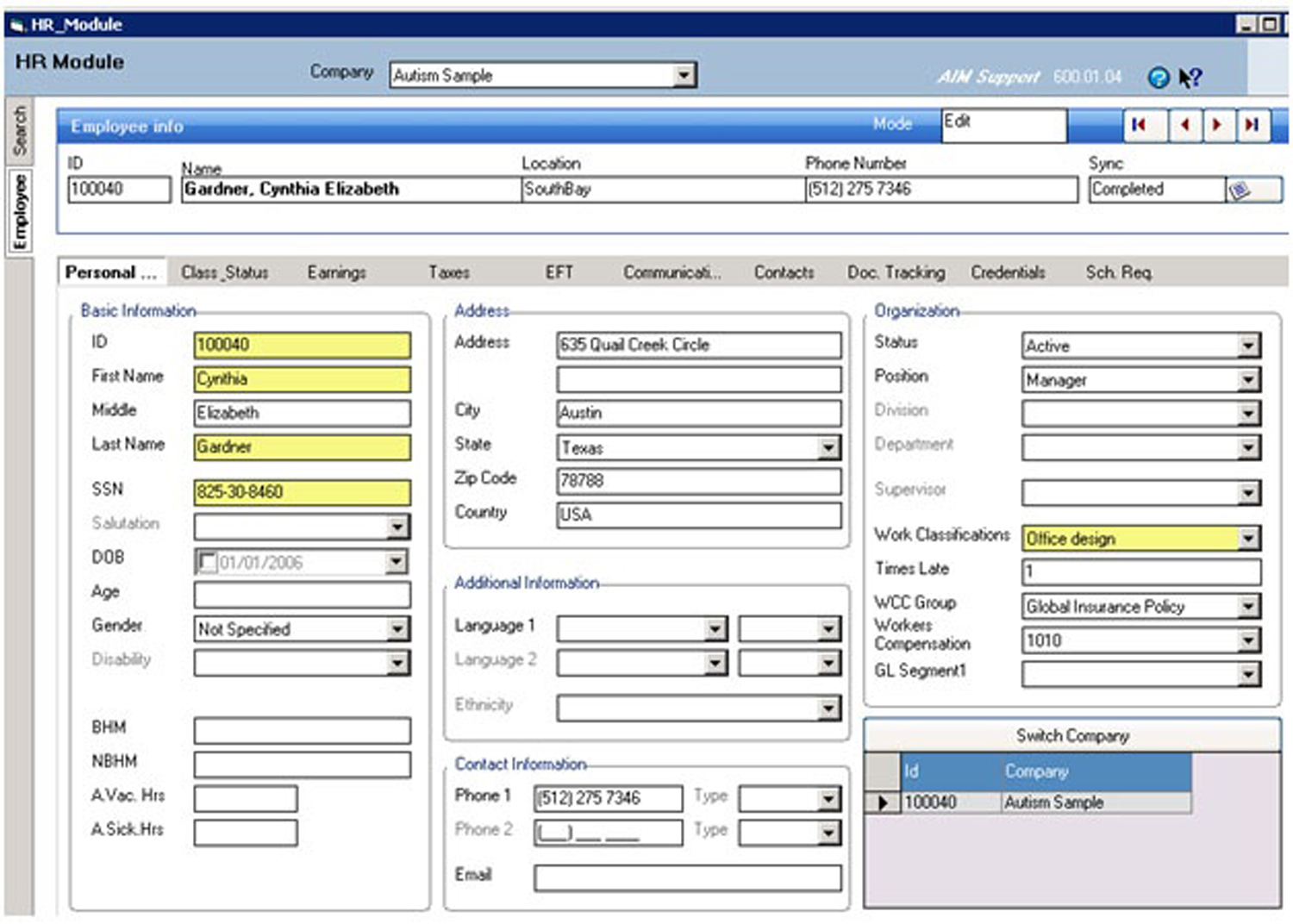1293x924 pixels.
Task: Open the State dropdown showing Texas
Action: (828, 447)
